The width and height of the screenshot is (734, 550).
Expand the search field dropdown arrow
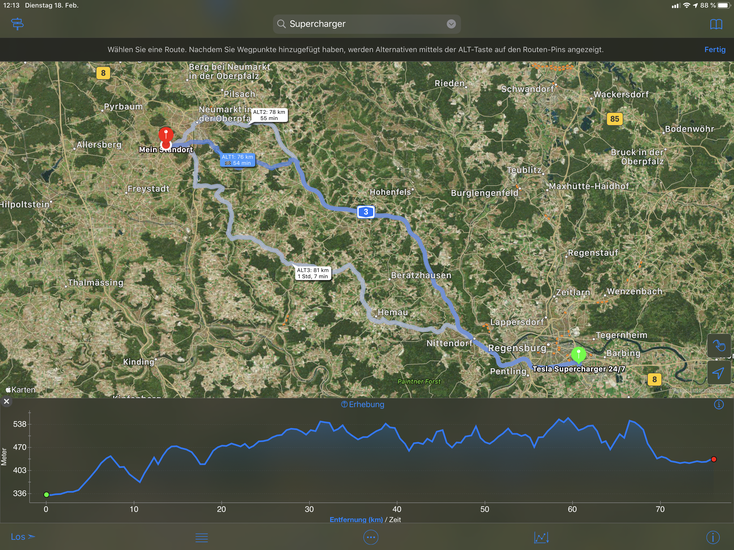click(x=451, y=24)
